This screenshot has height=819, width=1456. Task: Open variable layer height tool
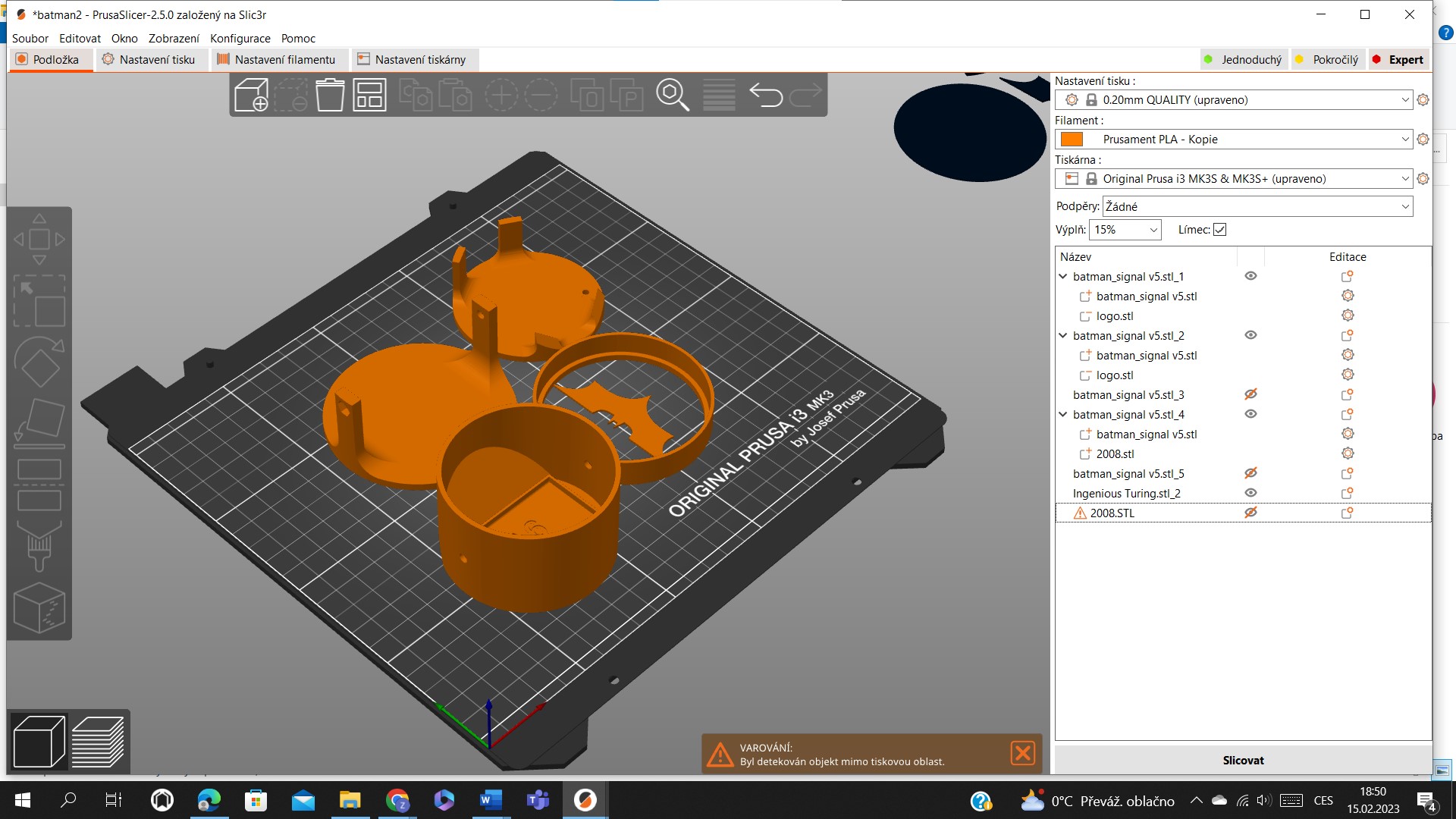point(719,95)
